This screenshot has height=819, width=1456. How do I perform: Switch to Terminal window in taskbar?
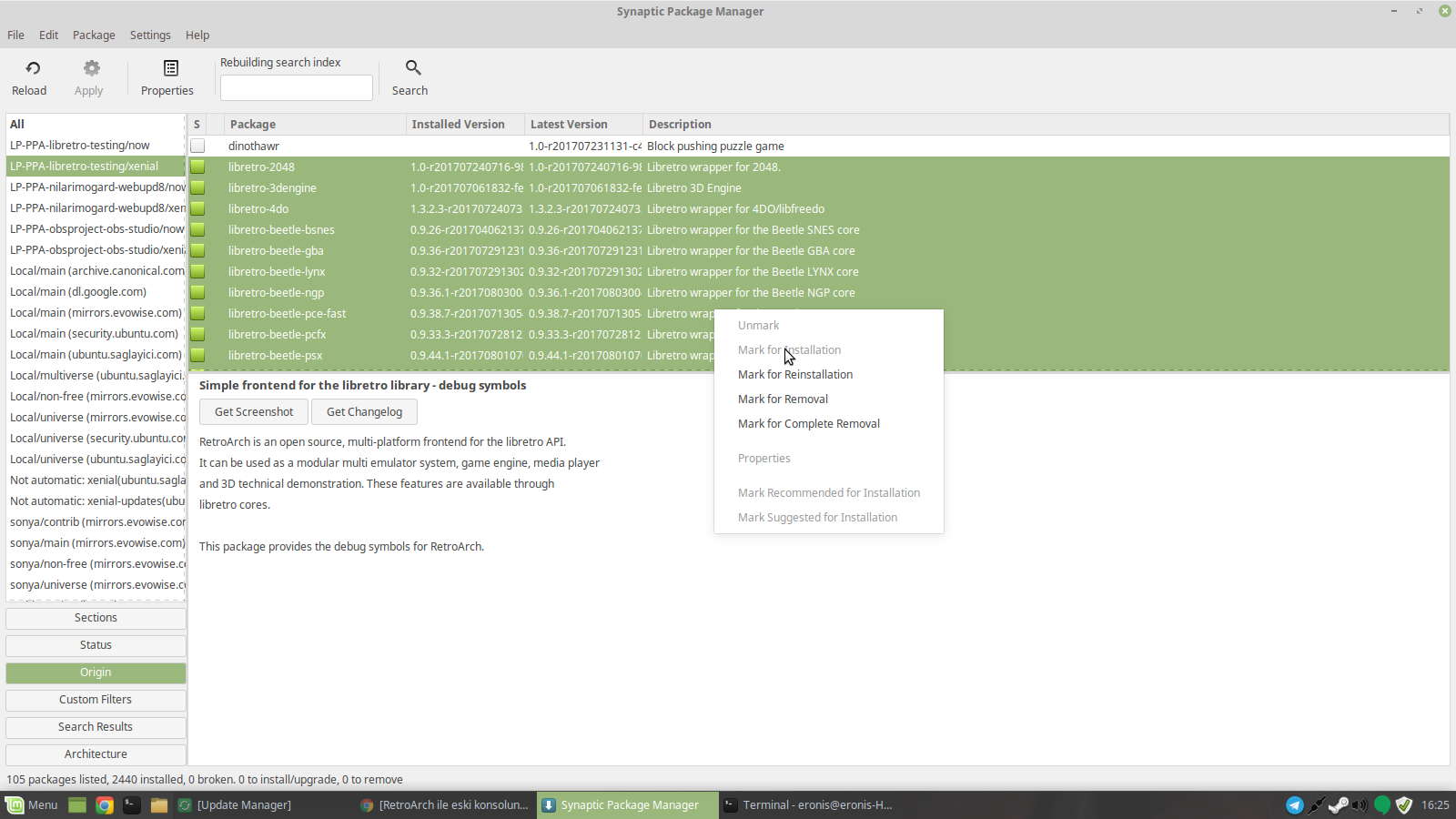[x=808, y=805]
